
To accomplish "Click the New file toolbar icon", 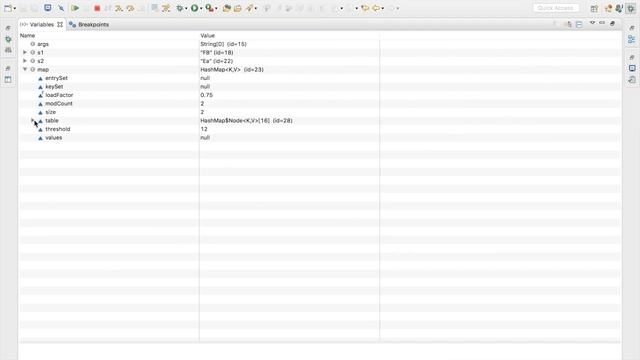I will click(7, 8).
